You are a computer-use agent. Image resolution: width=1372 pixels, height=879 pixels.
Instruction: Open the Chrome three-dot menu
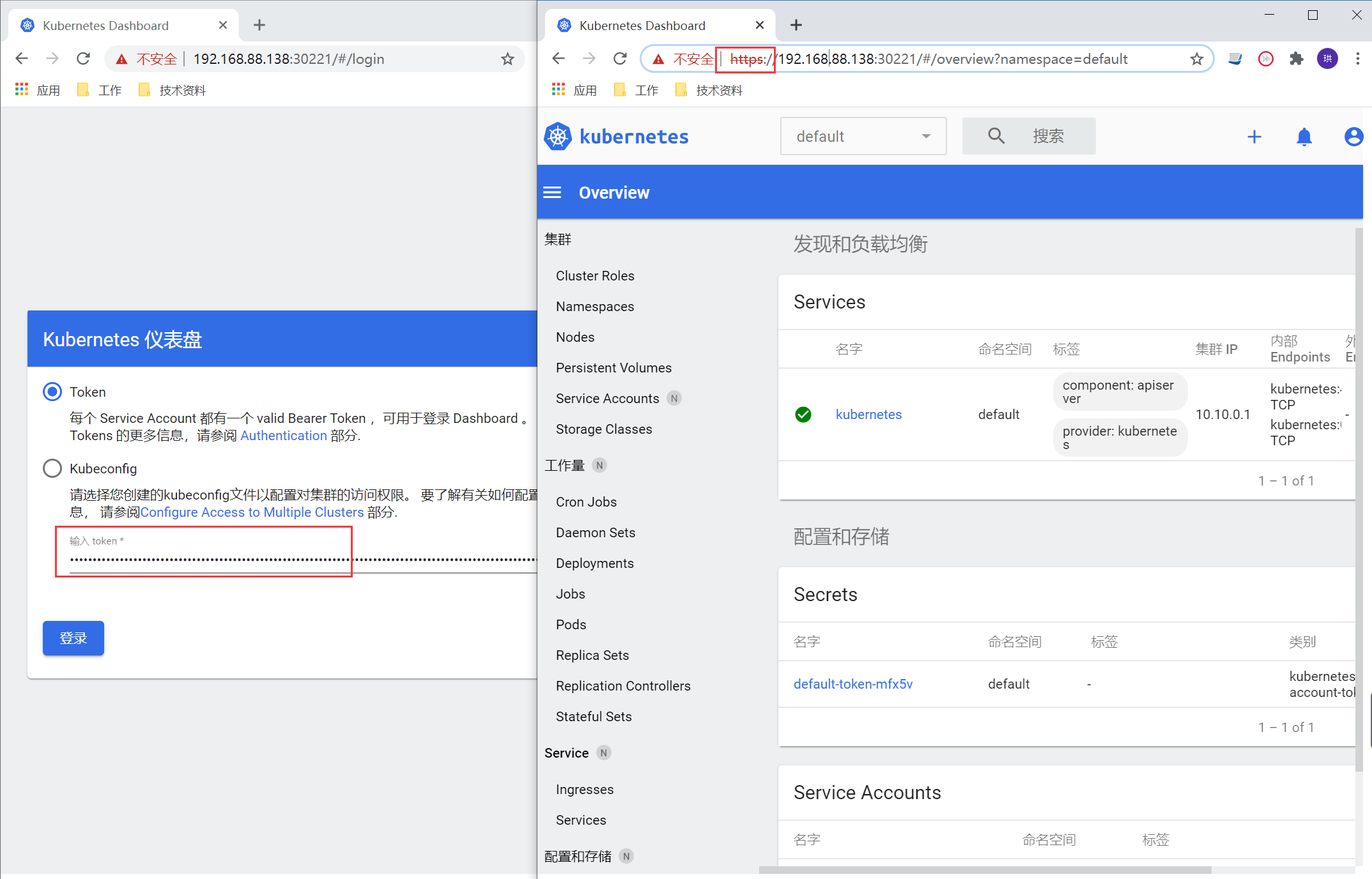point(1357,59)
